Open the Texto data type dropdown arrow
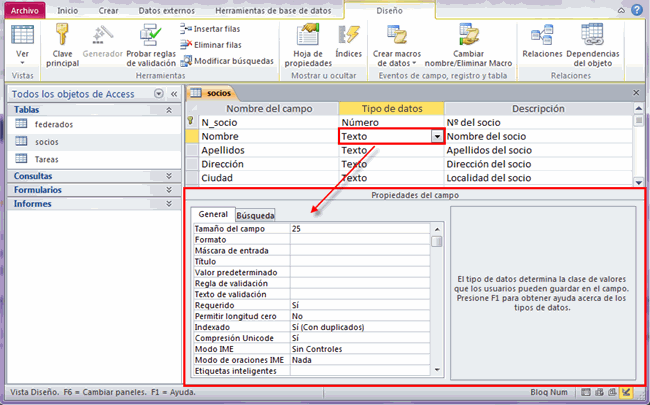This screenshot has height=405, width=650. pos(436,136)
